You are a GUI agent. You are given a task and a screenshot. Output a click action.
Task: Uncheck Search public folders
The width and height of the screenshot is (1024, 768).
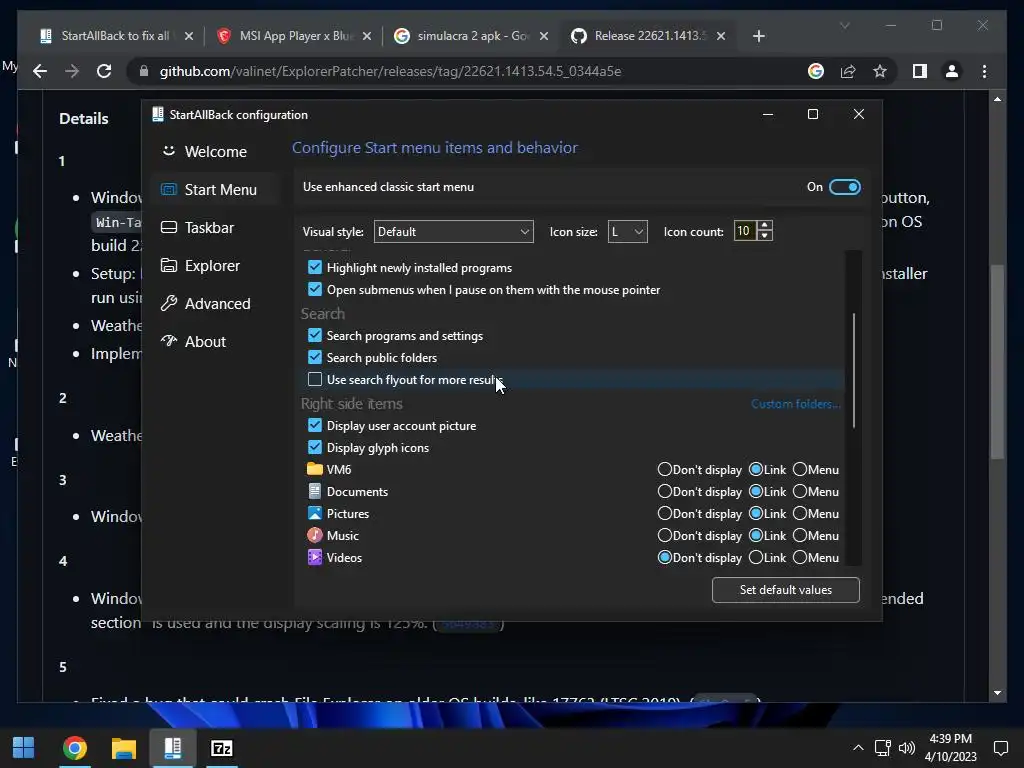(x=315, y=357)
